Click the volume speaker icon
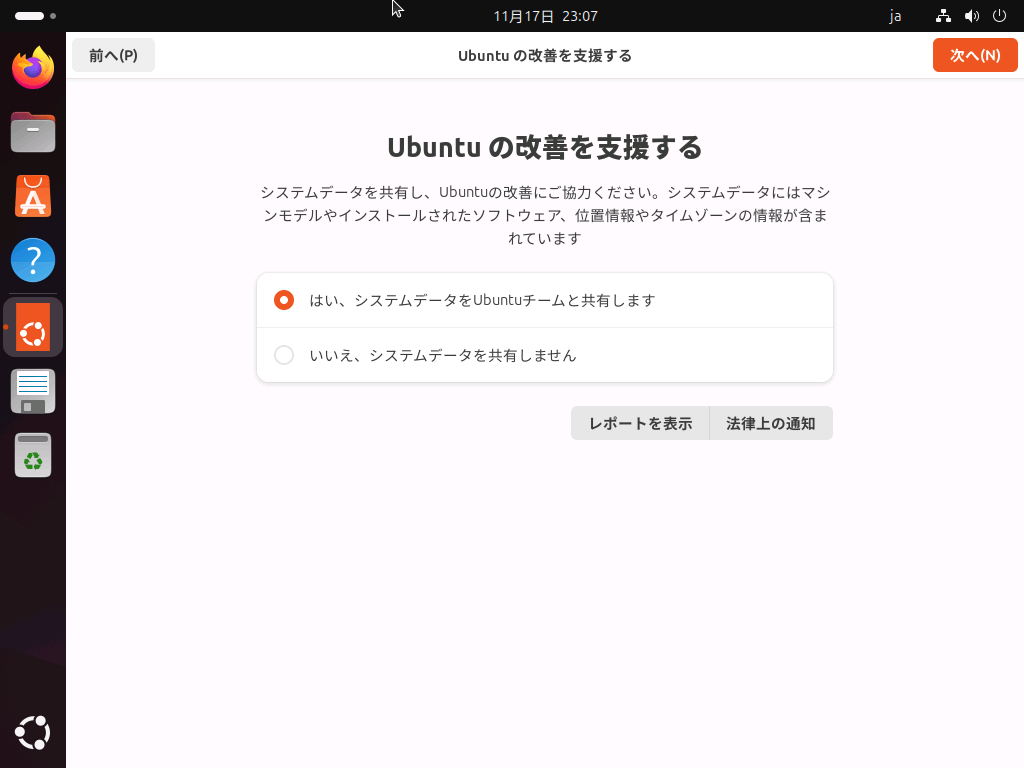1024x768 pixels. tap(972, 16)
